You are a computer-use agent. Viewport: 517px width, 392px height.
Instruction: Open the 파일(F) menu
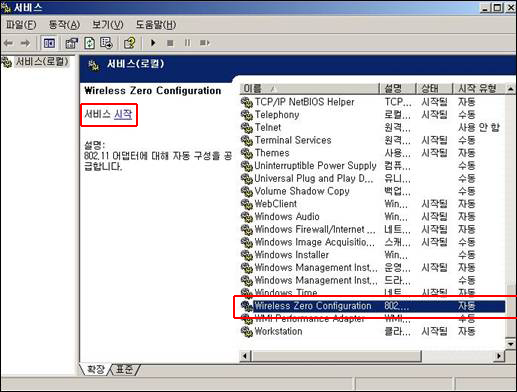(x=21, y=25)
